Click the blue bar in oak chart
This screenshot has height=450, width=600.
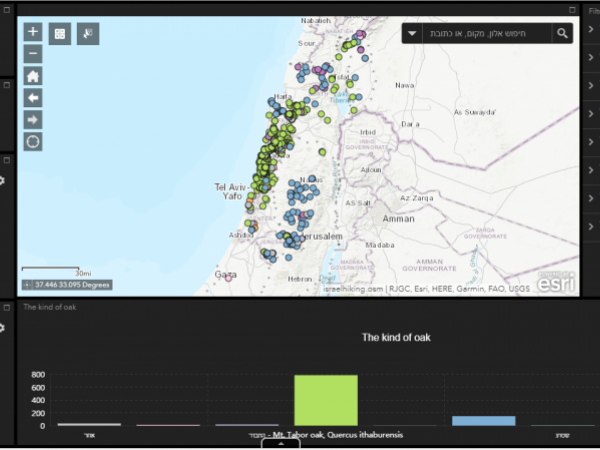483,420
